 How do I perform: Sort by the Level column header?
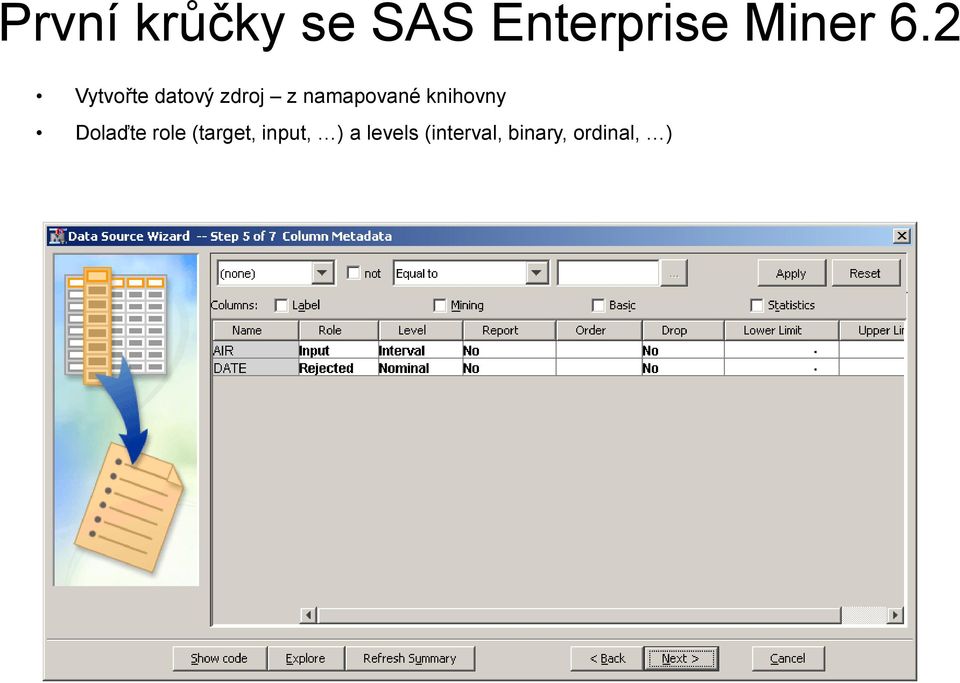(x=421, y=330)
